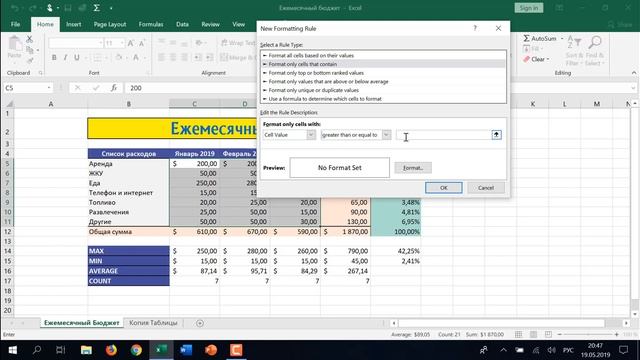Open Chrome from the taskbar

136,350
